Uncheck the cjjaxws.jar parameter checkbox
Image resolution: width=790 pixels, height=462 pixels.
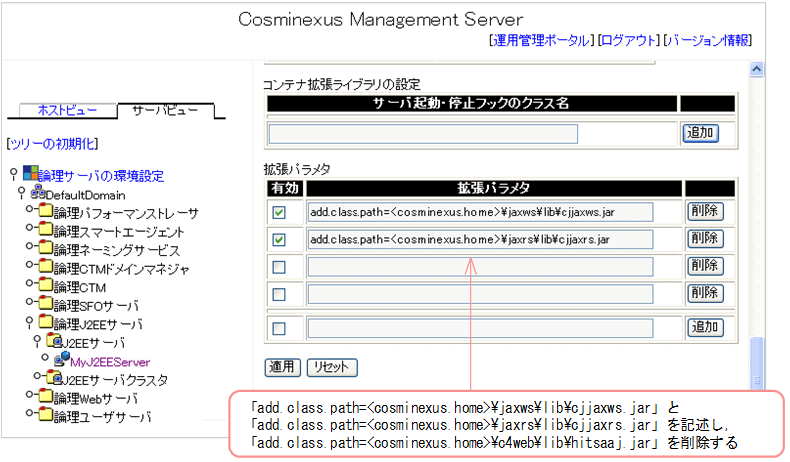(279, 213)
